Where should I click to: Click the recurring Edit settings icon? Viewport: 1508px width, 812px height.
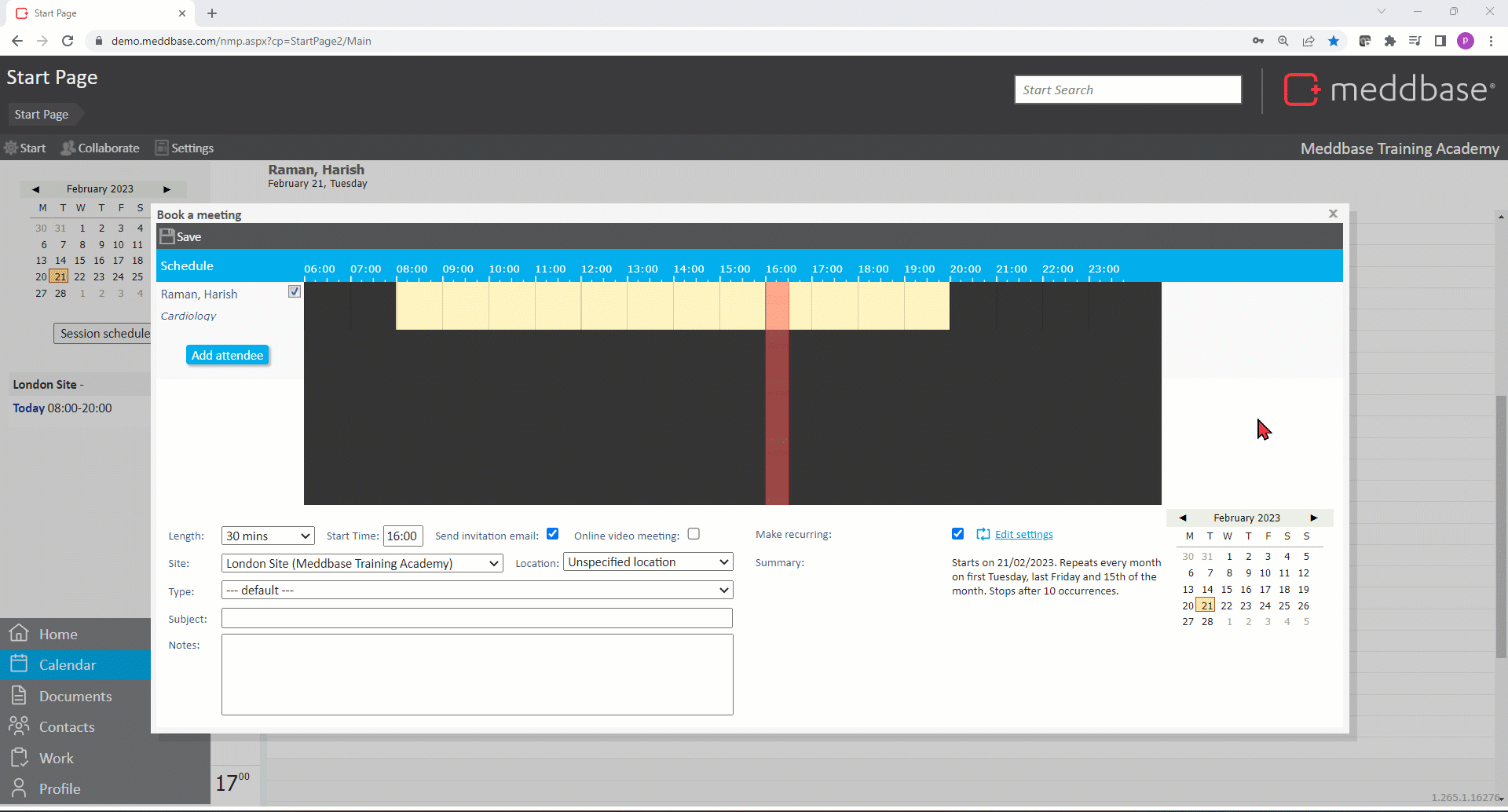983,534
